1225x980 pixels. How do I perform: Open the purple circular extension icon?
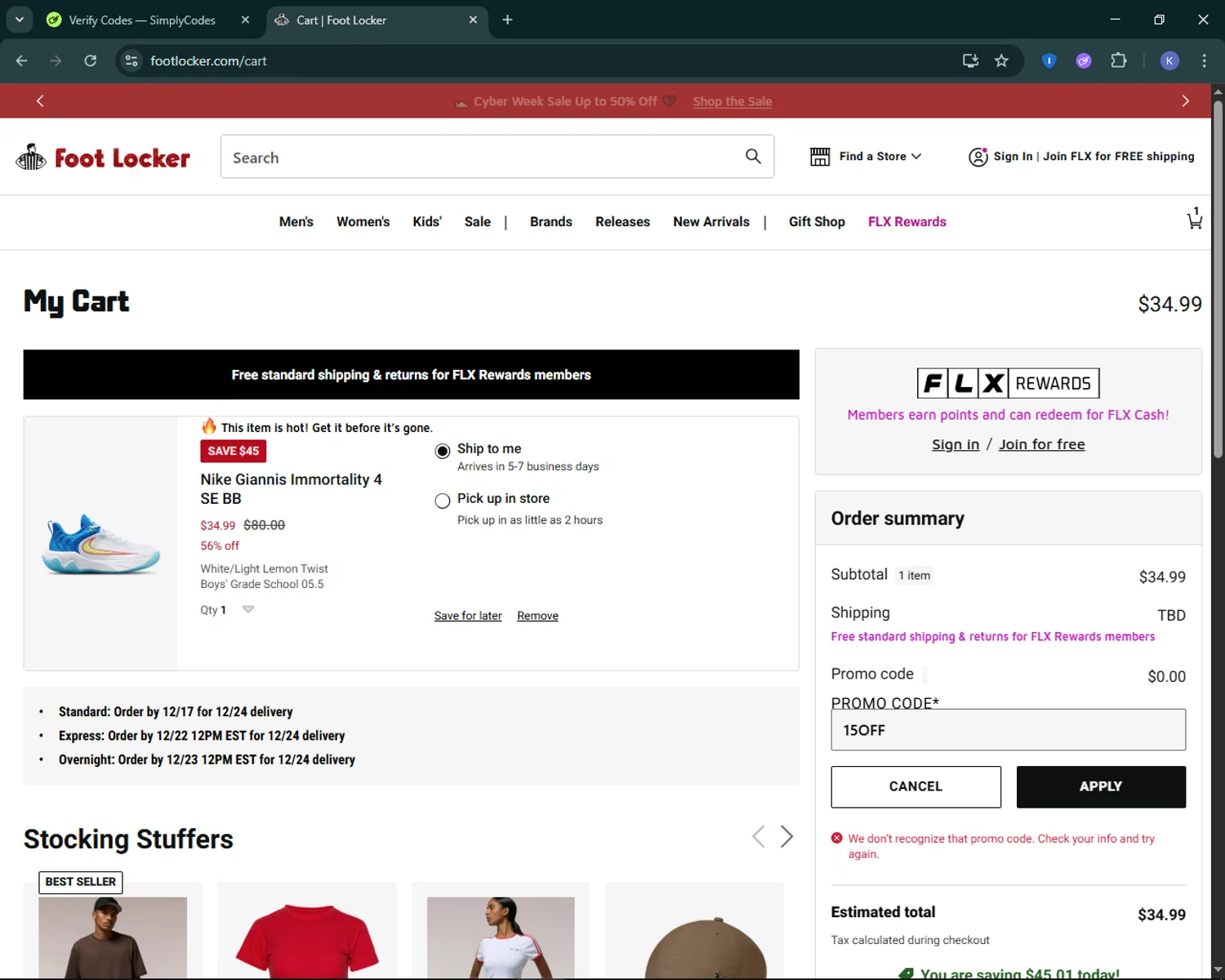(1084, 60)
